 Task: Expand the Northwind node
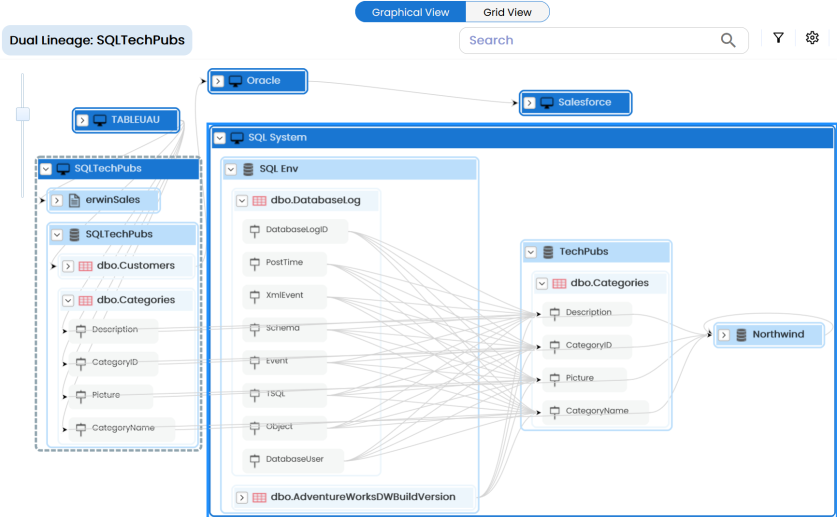pos(724,335)
